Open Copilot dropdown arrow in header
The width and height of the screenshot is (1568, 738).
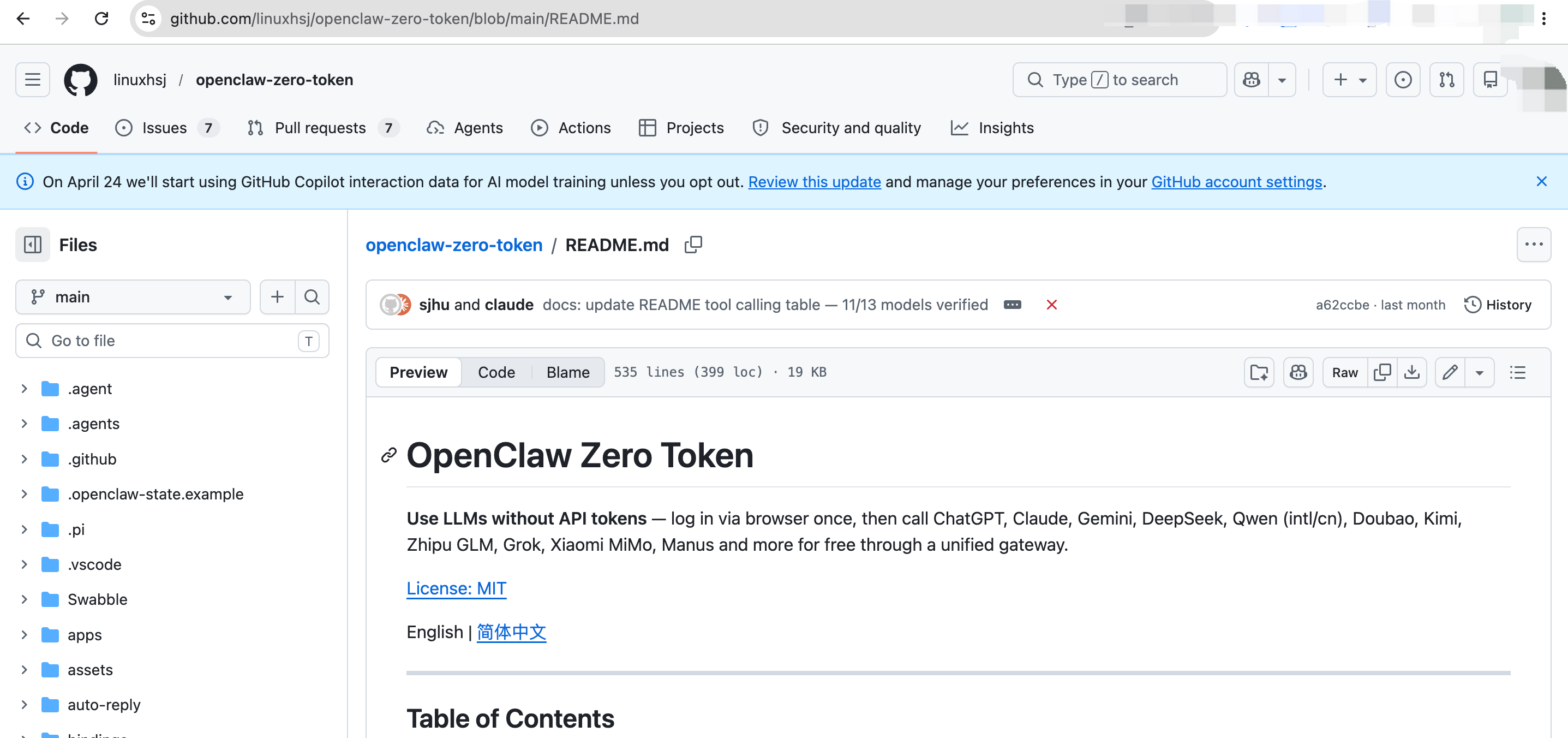[1282, 80]
